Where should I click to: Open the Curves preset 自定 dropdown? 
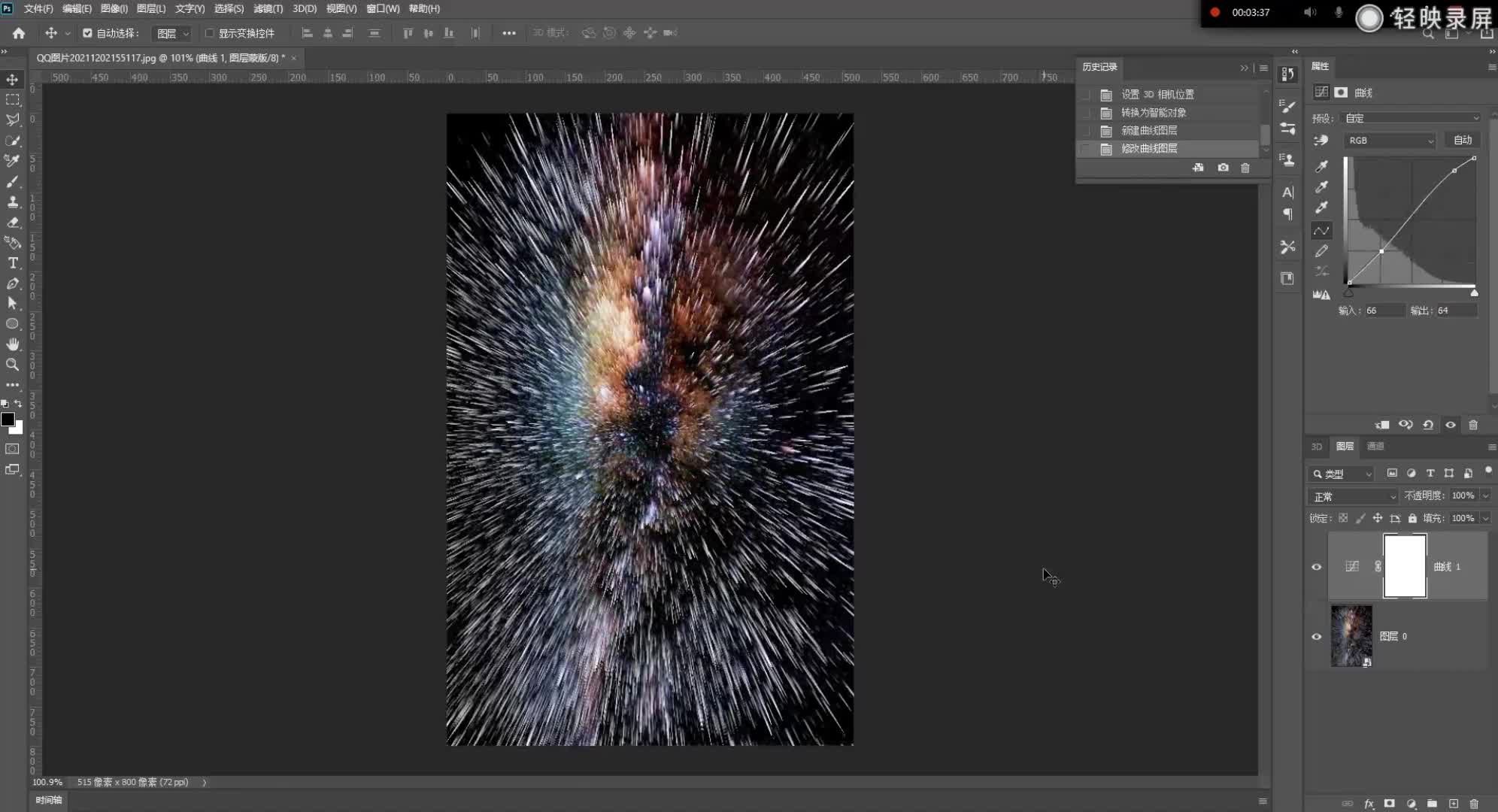click(1410, 117)
